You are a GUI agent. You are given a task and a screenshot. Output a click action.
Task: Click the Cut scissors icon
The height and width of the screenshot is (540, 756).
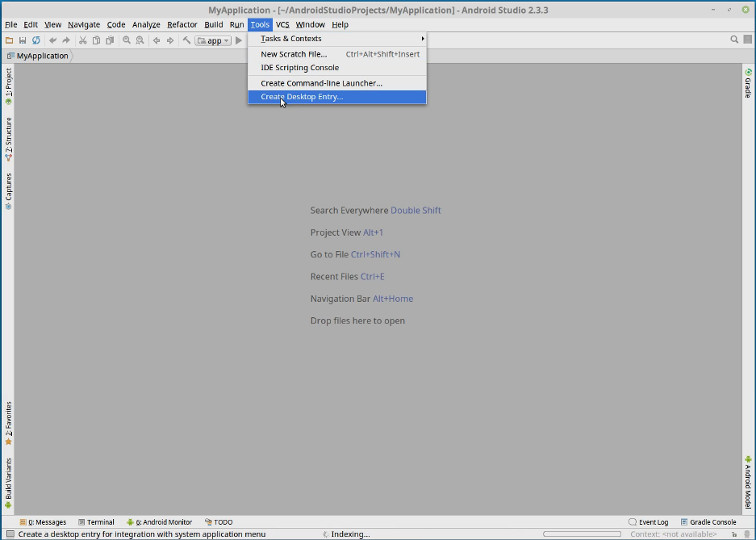(83, 40)
